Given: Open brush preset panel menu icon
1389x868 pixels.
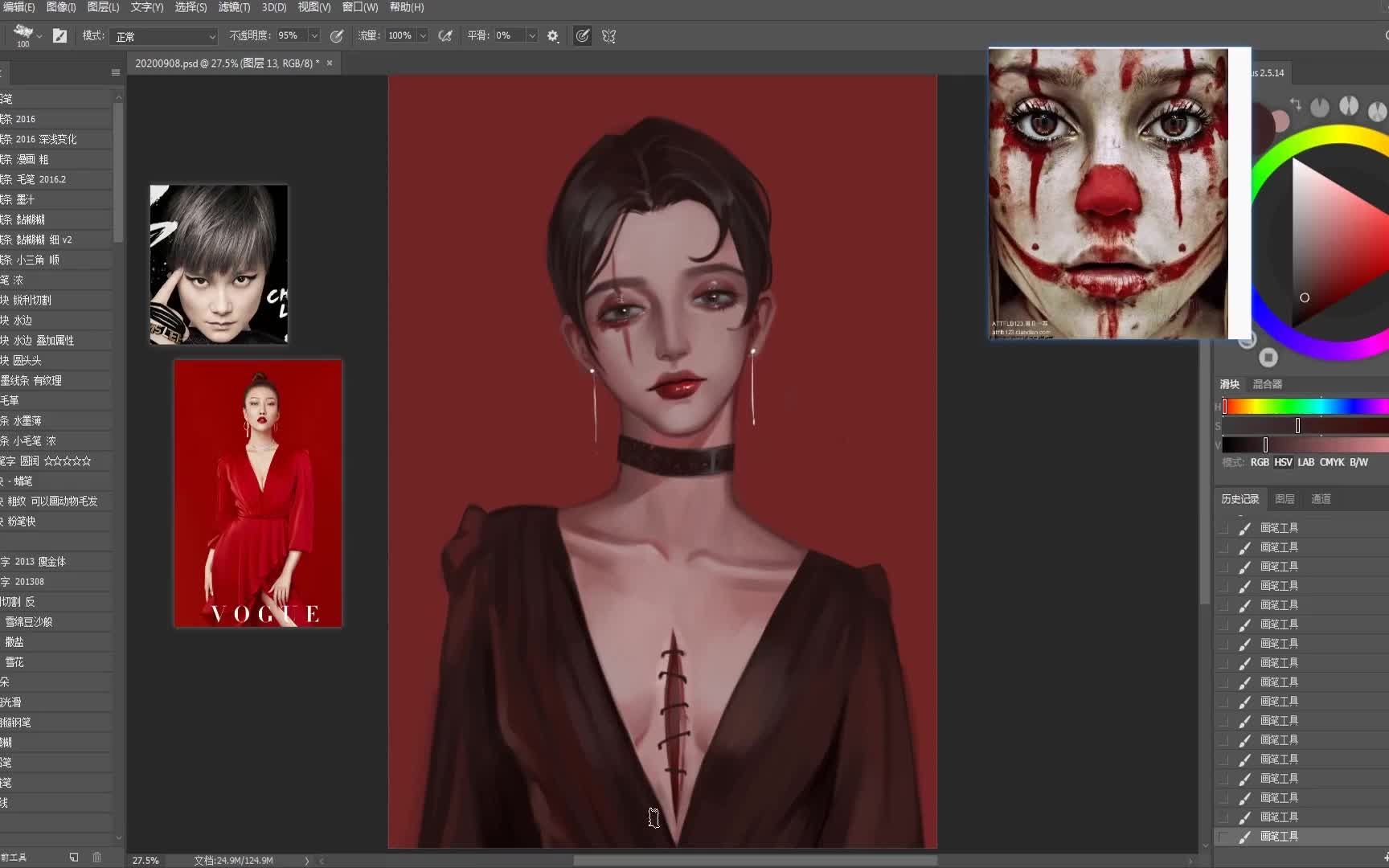Looking at the screenshot, I should (x=116, y=72).
